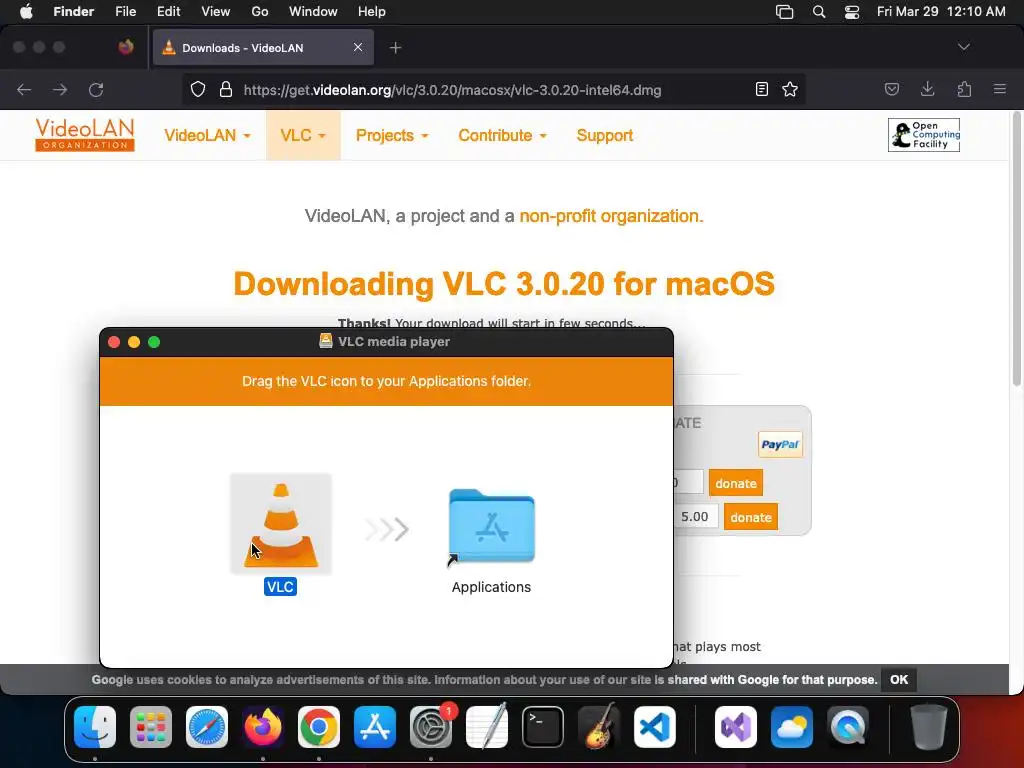
Task: Open the Edit menu
Action: 168,12
